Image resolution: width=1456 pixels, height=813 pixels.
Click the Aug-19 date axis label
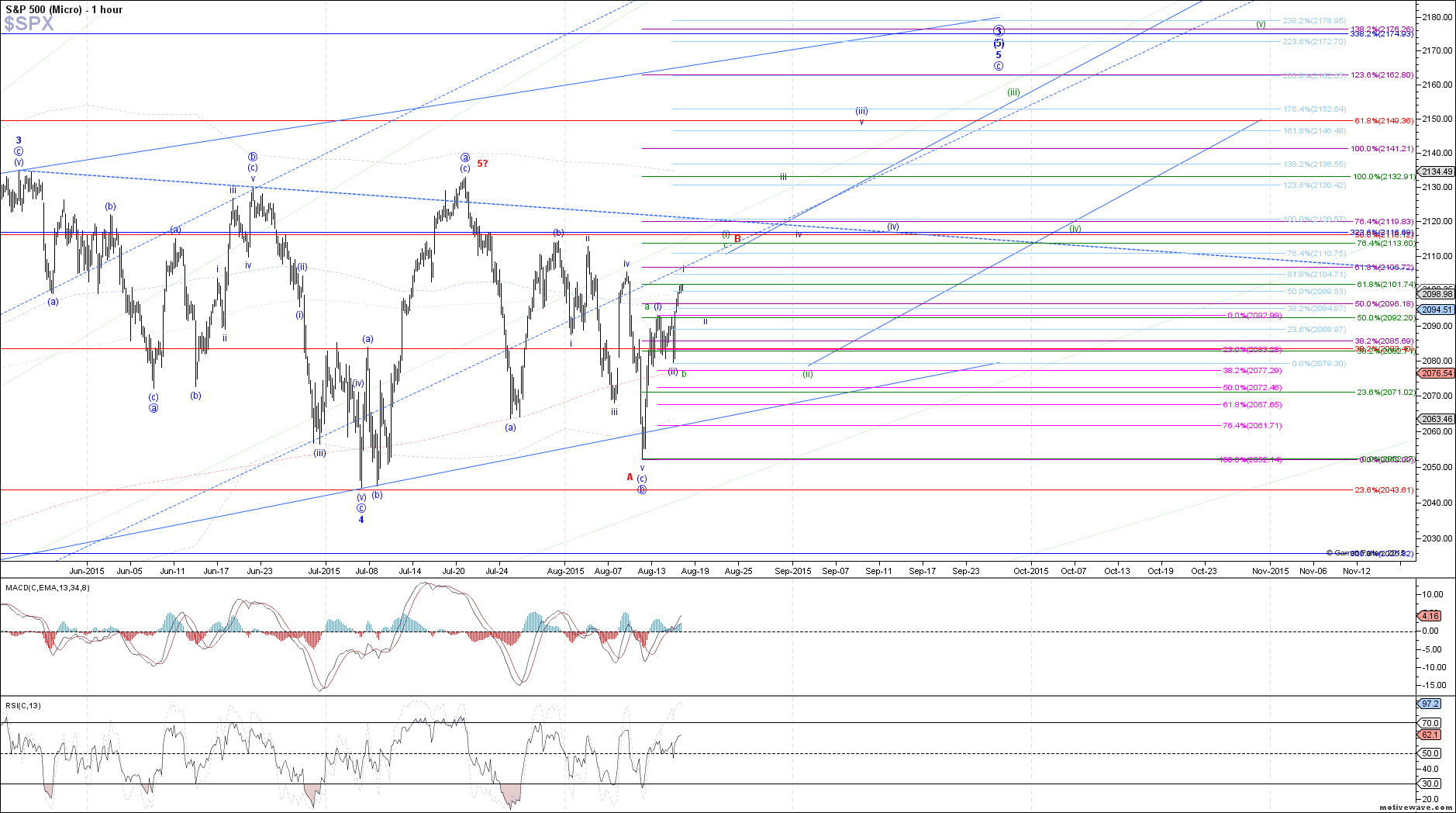[695, 571]
